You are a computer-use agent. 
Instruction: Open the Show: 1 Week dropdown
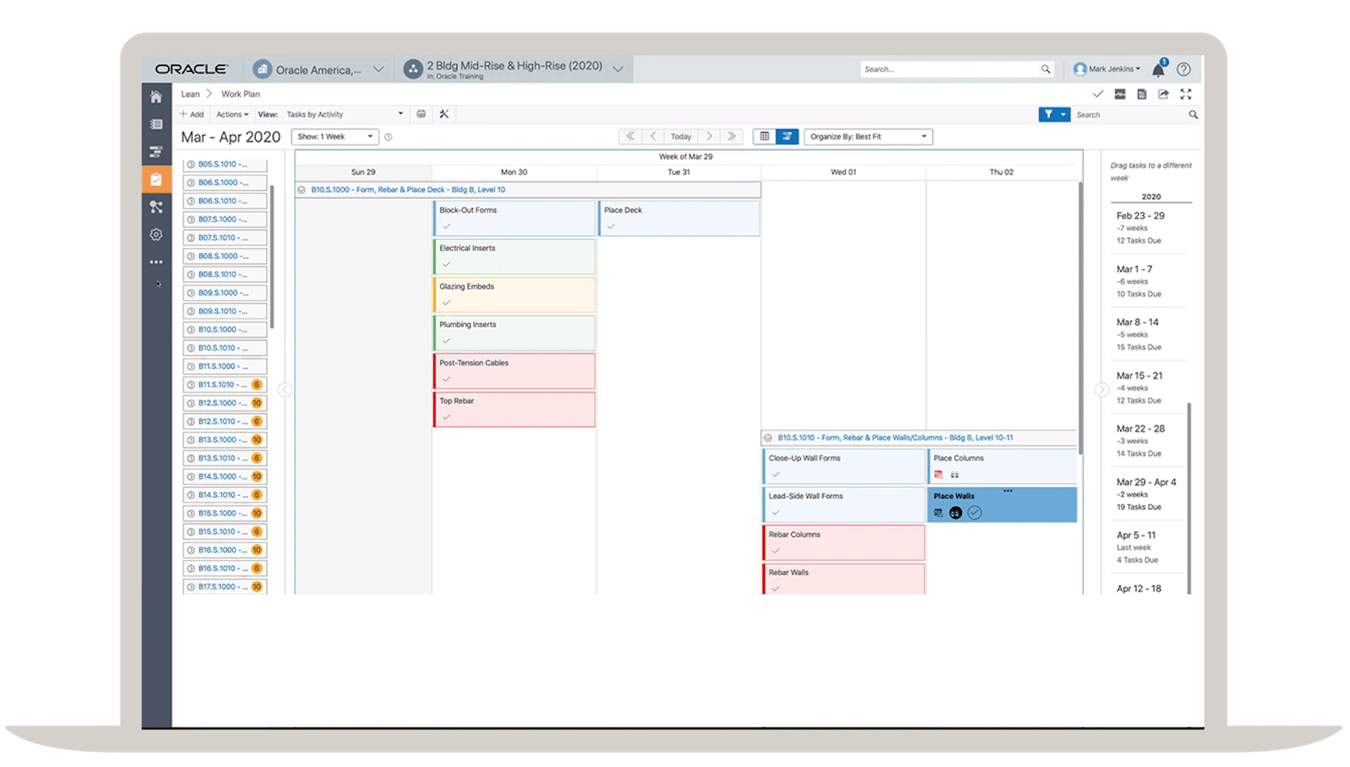pos(335,136)
